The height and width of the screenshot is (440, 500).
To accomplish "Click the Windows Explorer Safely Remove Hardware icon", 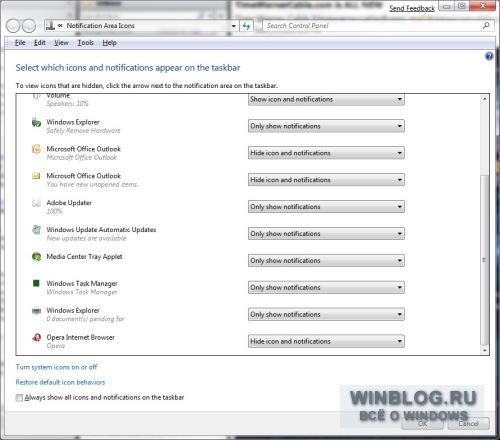I will click(x=36, y=122).
